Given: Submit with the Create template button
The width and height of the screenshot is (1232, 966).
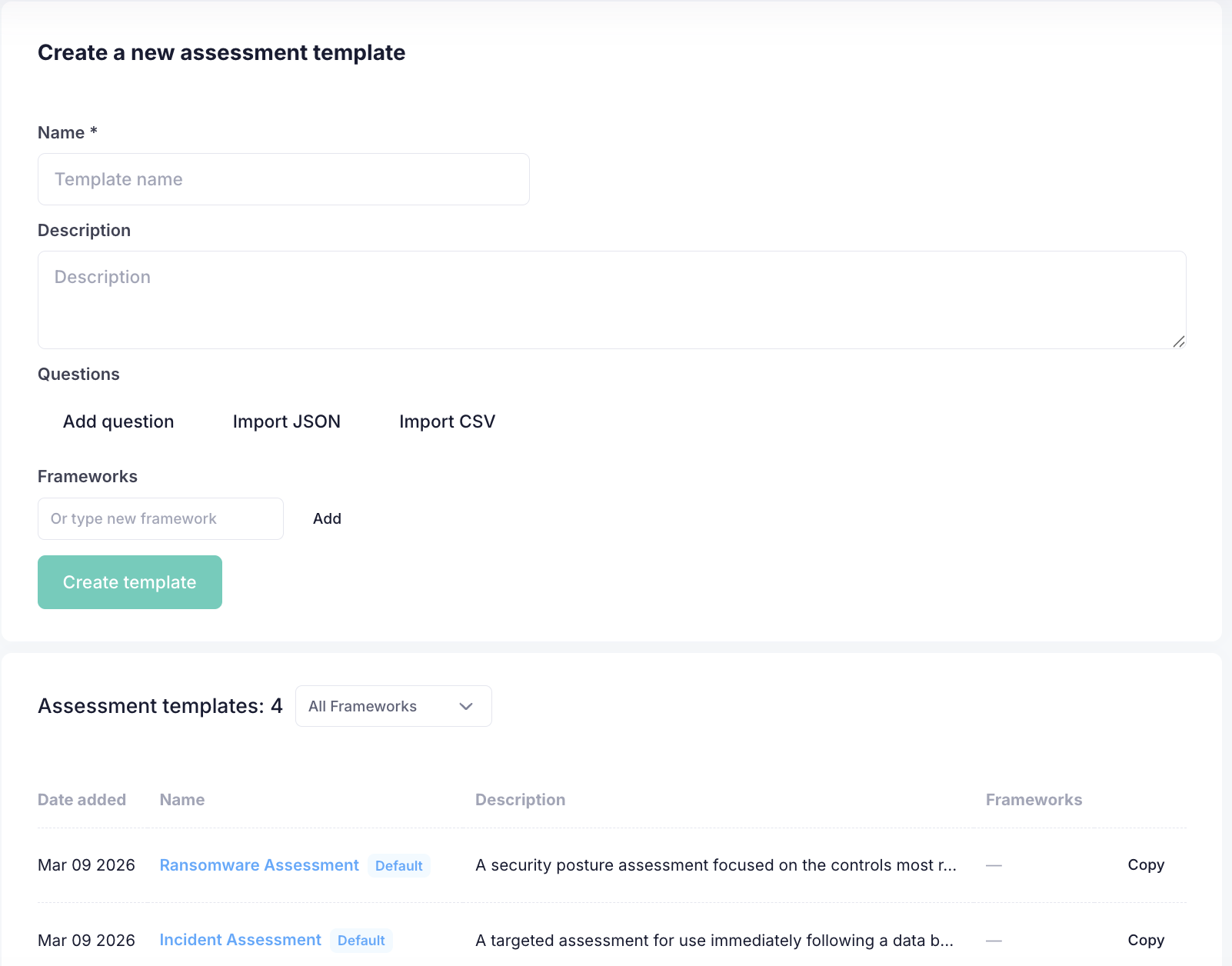Looking at the screenshot, I should 130,582.
